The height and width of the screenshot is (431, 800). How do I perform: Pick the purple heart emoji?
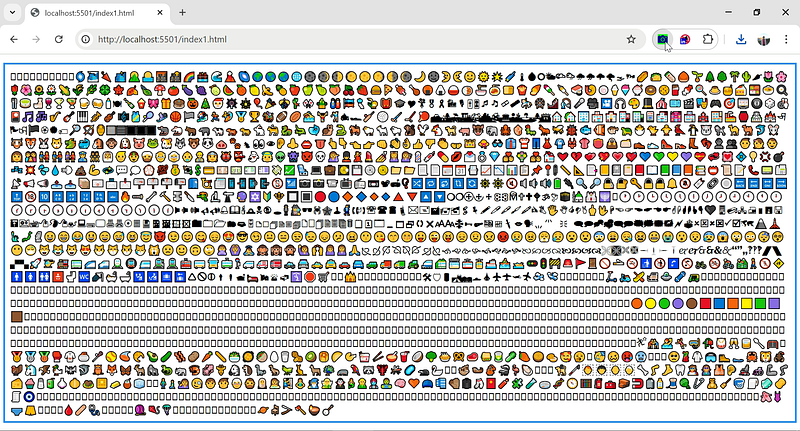686,157
